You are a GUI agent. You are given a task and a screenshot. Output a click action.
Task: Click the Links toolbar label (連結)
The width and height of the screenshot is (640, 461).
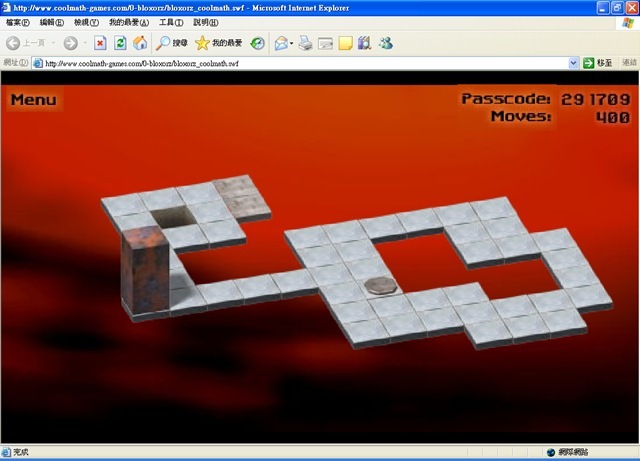point(629,63)
